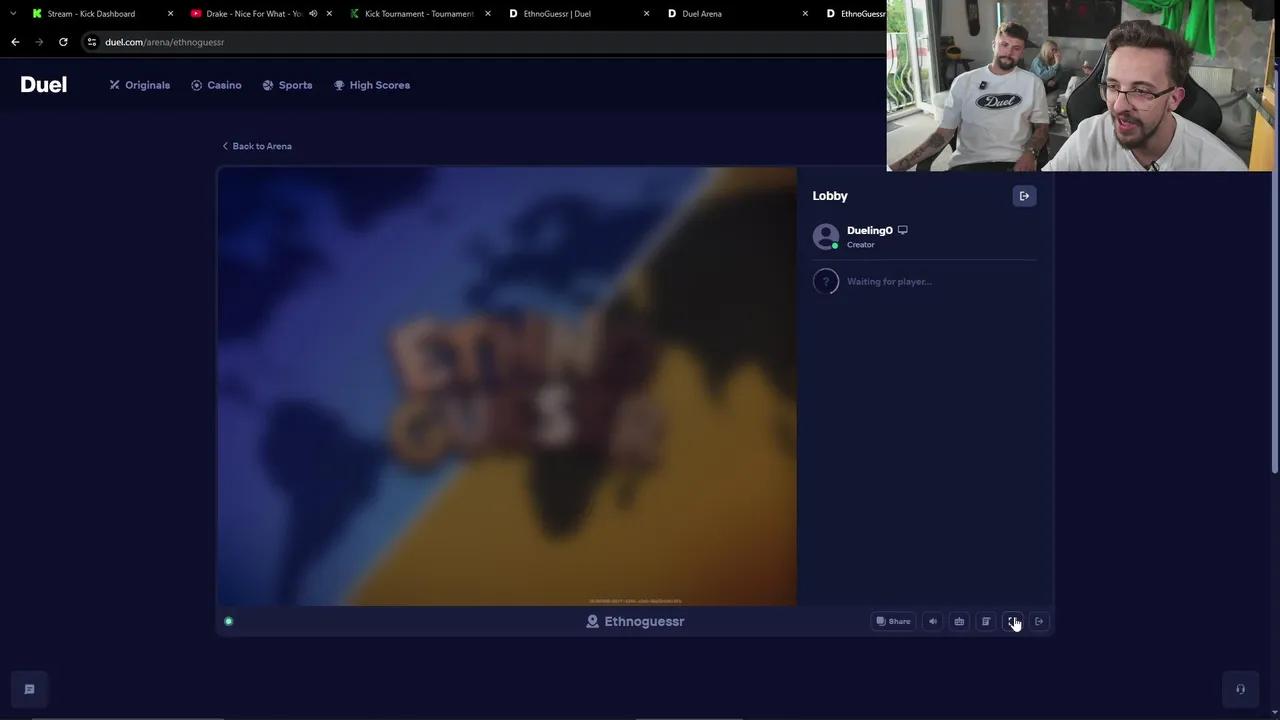Go back in browser history
Viewport: 1280px width, 720px height.
pyautogui.click(x=15, y=42)
